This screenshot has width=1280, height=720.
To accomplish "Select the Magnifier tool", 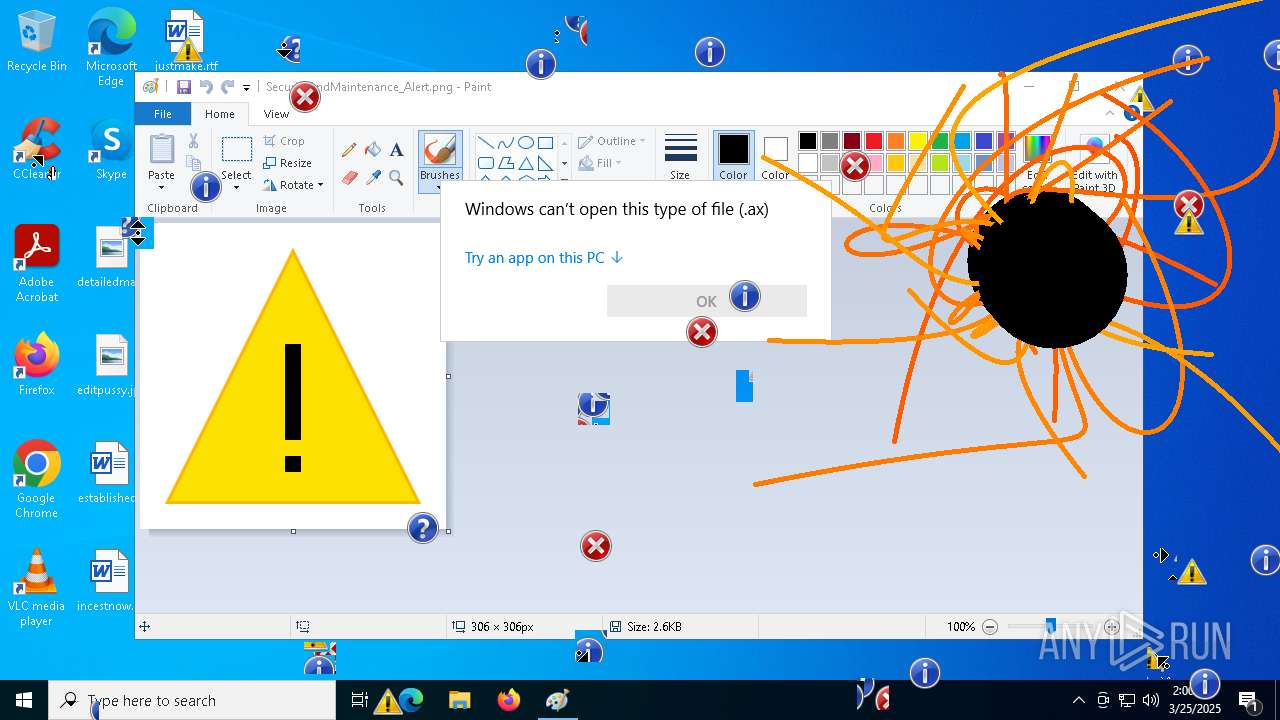I will pos(396,178).
